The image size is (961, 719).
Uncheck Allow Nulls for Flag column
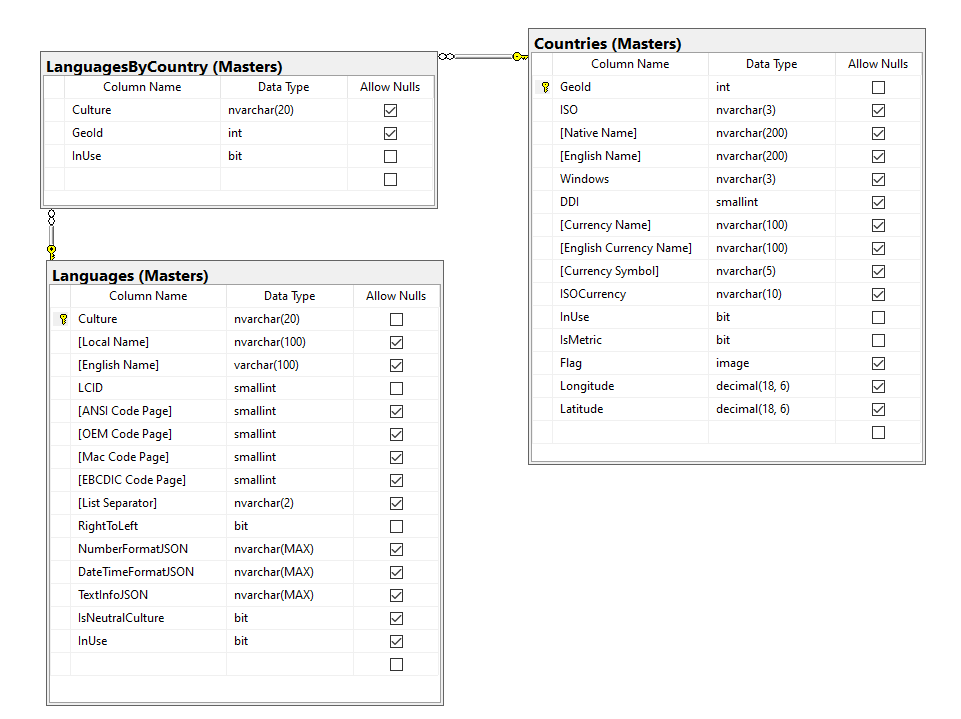878,363
